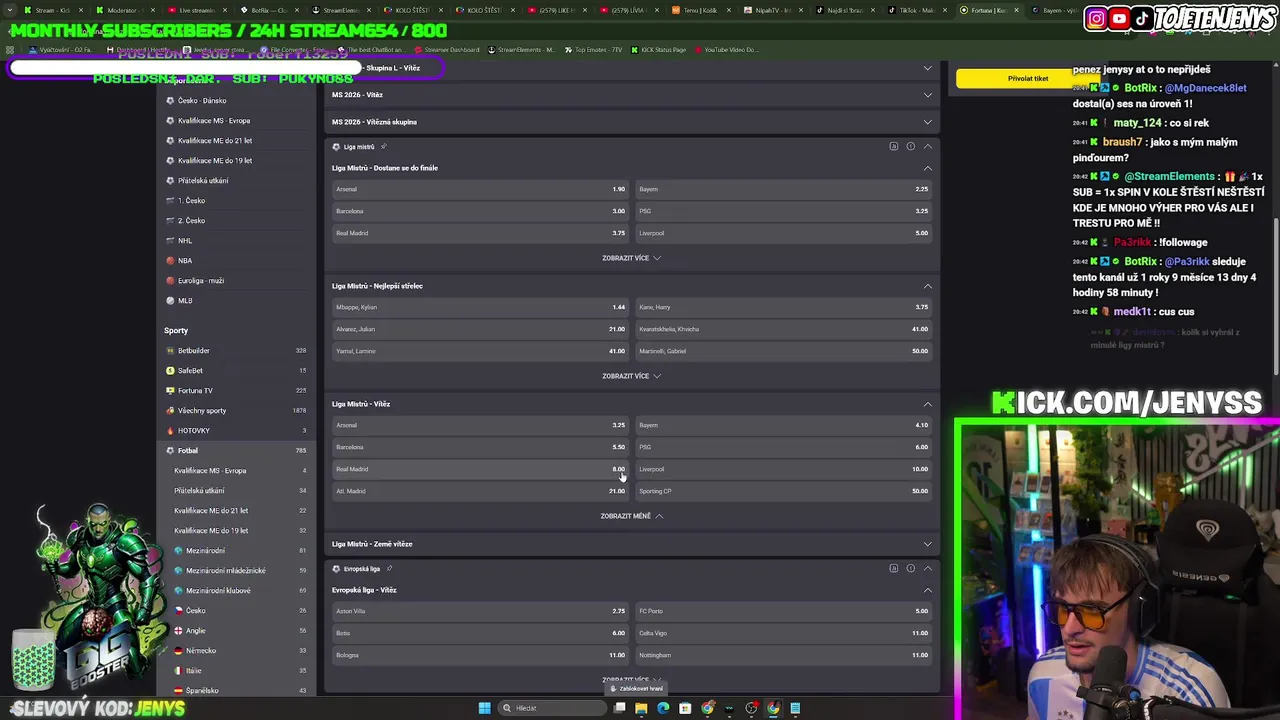1280x720 pixels.
Task: Open SafeBet in the Sporty list
Action: click(x=236, y=371)
